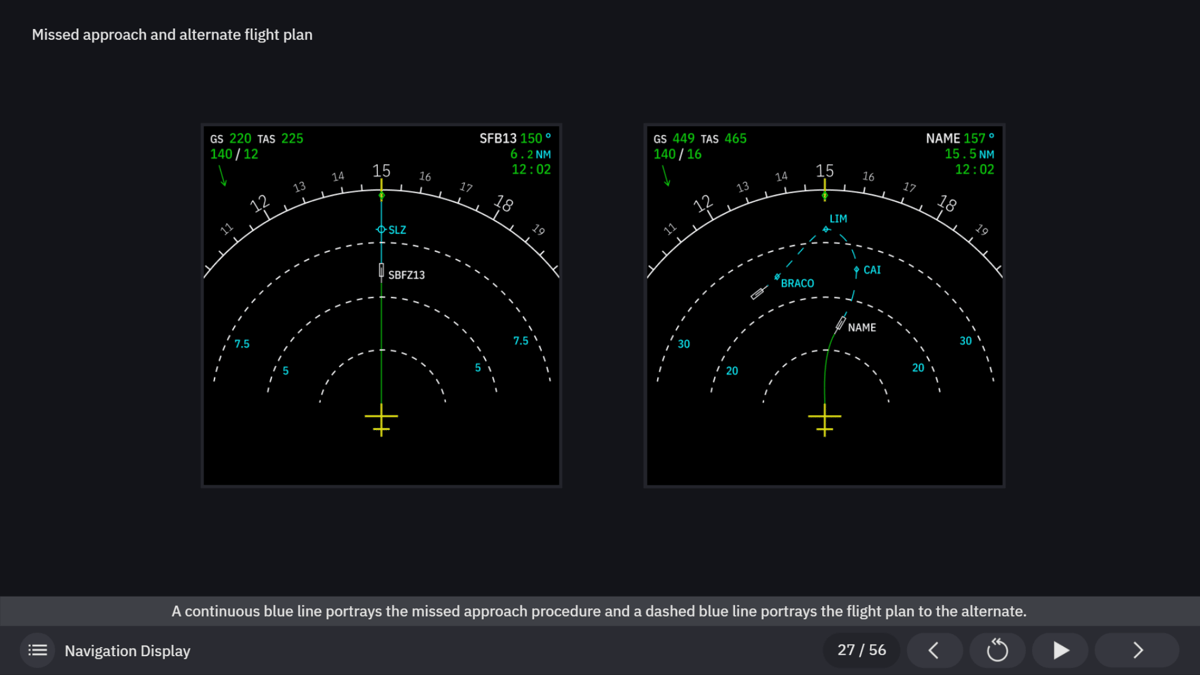The width and height of the screenshot is (1200, 675).
Task: Click the yellow aircraft symbol on right display
Action: pos(824,420)
